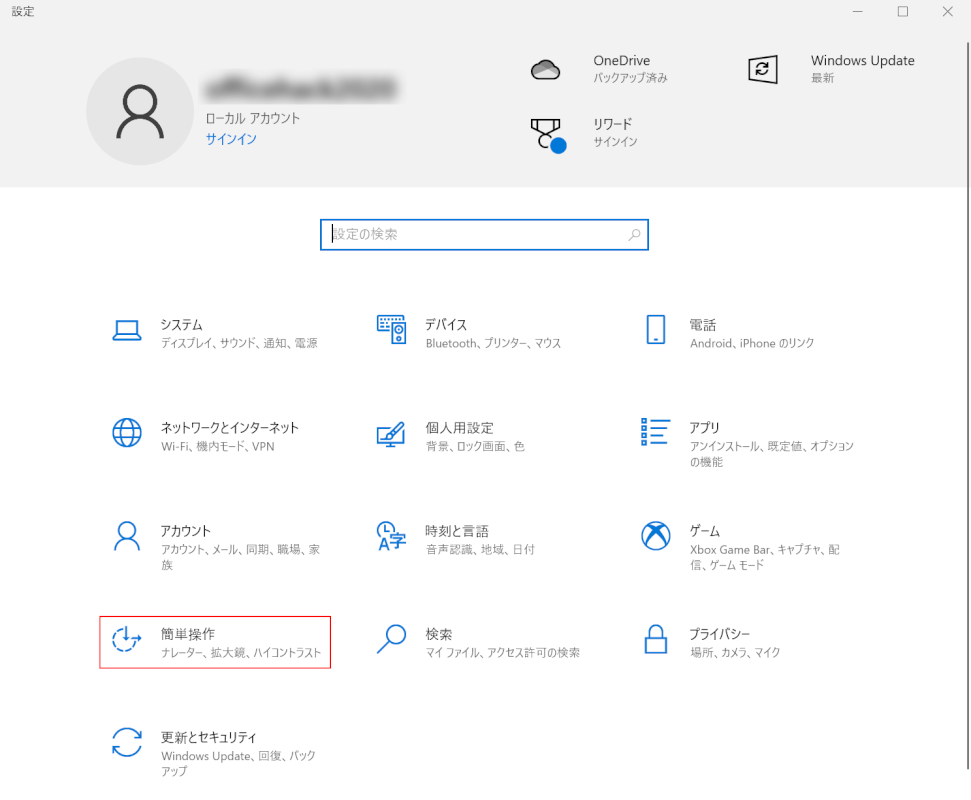Click the Search (検索) magnifier category icon
This screenshot has width=971, height=800.
391,639
